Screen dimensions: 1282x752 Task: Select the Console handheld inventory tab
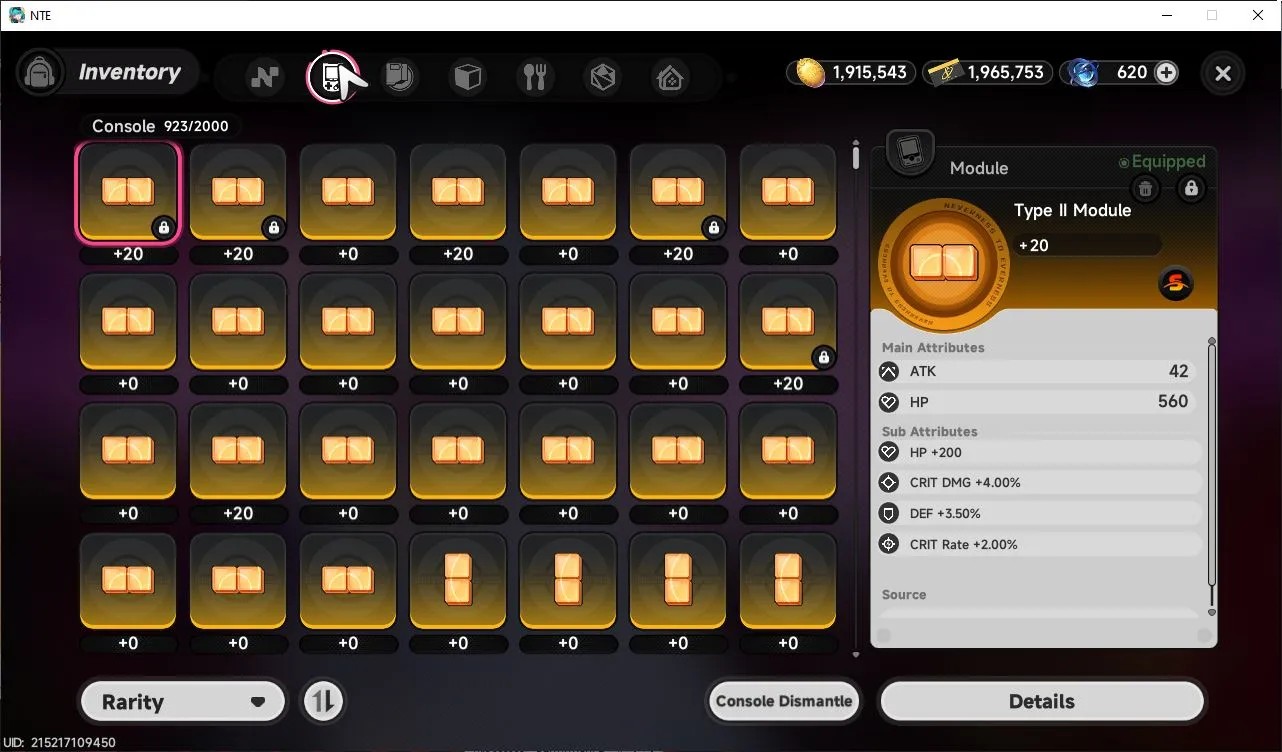click(x=331, y=76)
